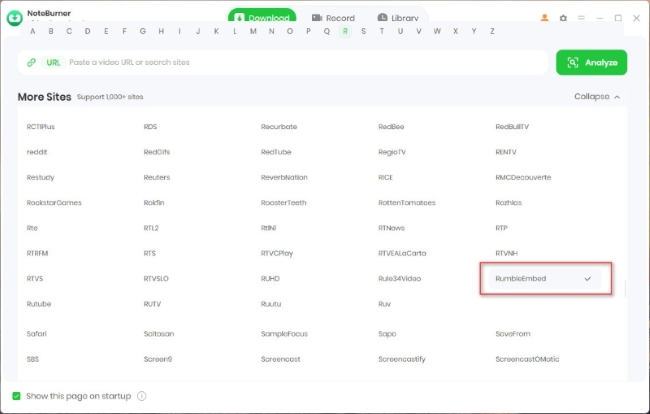The image size is (650, 414).
Task: Open the RDS site
Action: point(150,127)
